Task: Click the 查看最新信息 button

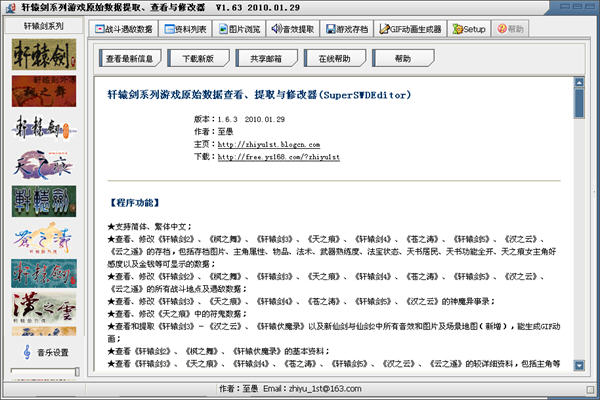Action: pos(130,58)
